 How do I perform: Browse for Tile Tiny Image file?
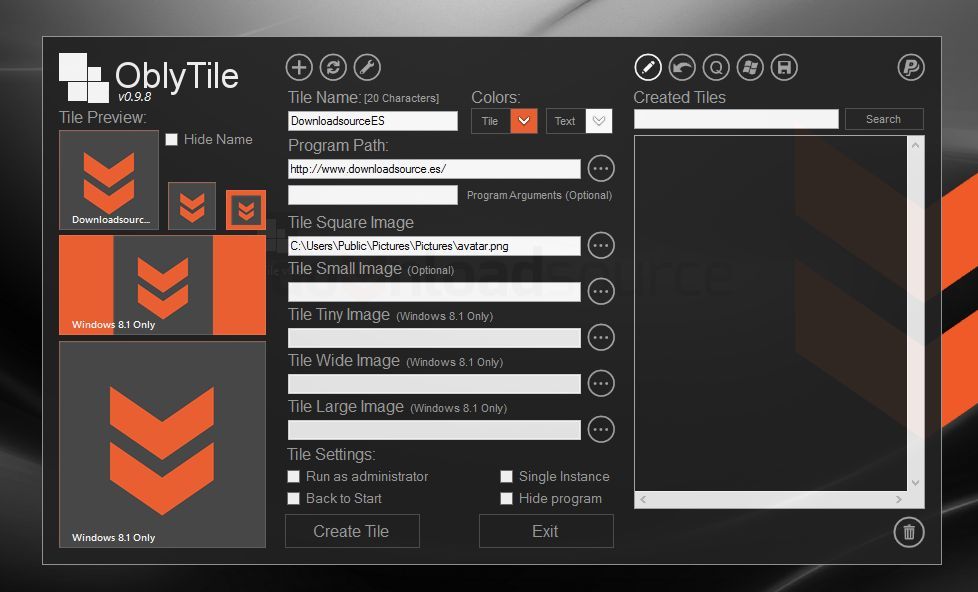tap(601, 337)
